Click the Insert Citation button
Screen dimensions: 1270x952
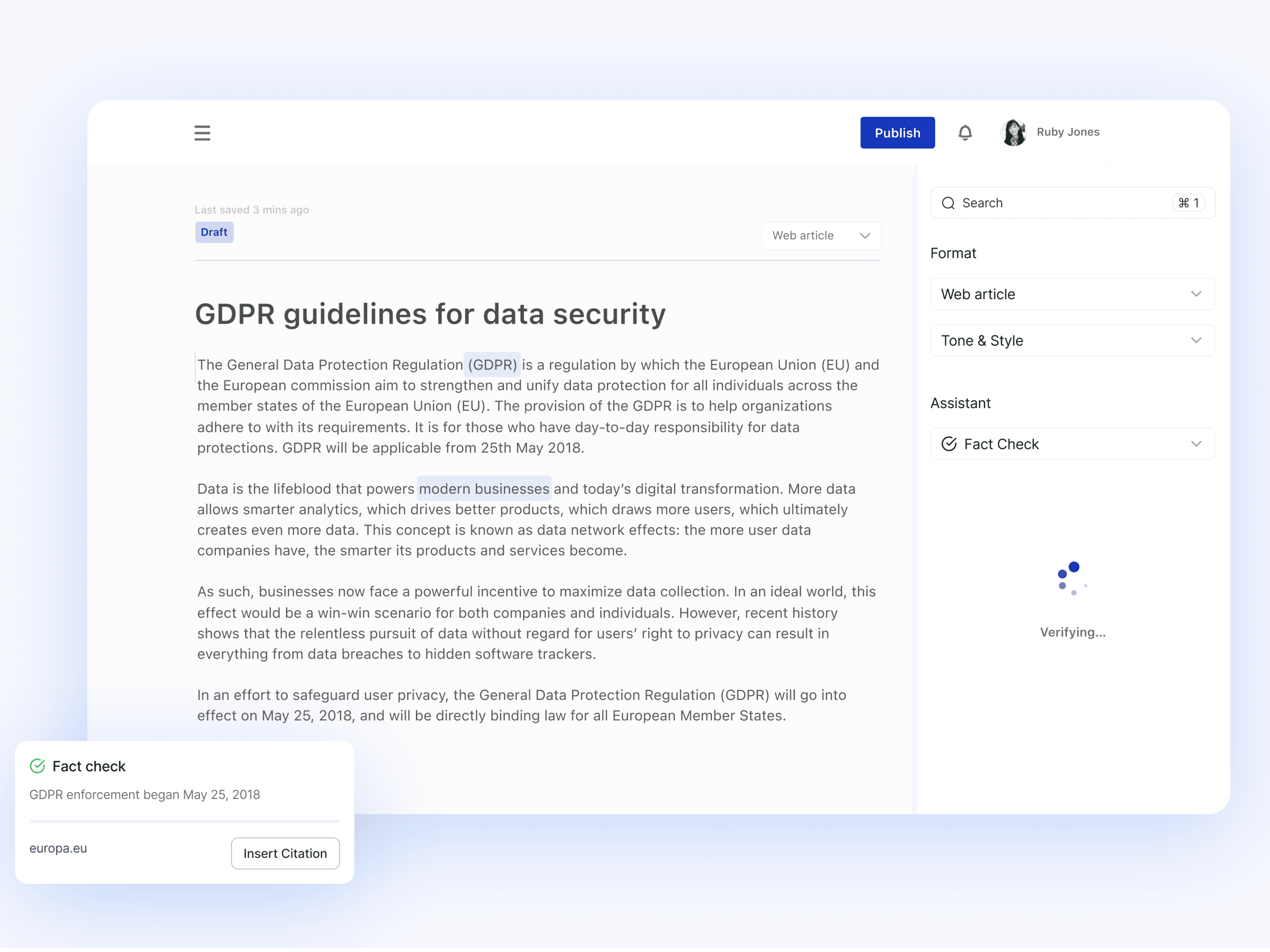(285, 853)
